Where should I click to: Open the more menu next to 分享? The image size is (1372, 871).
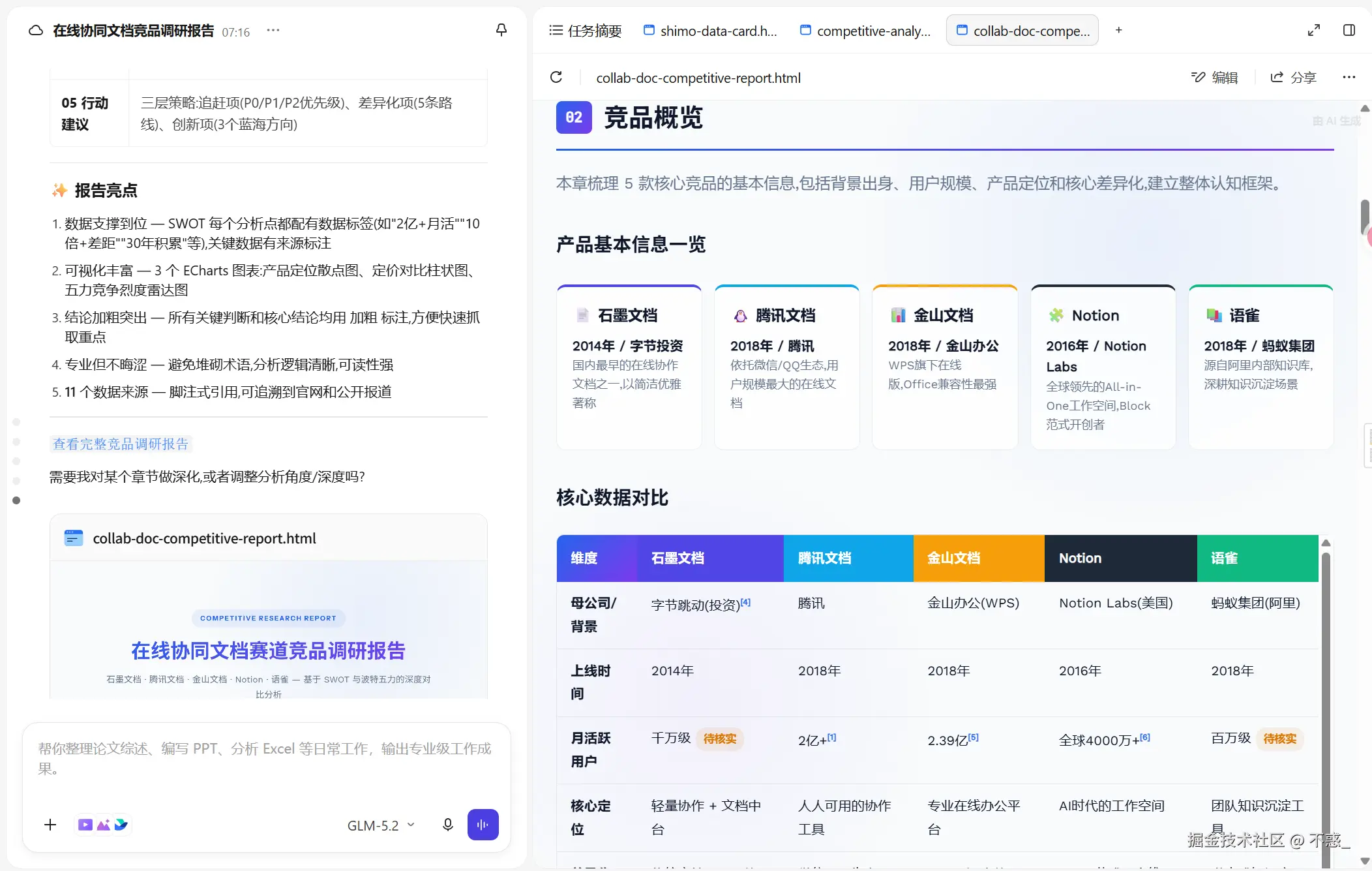[x=1349, y=78]
